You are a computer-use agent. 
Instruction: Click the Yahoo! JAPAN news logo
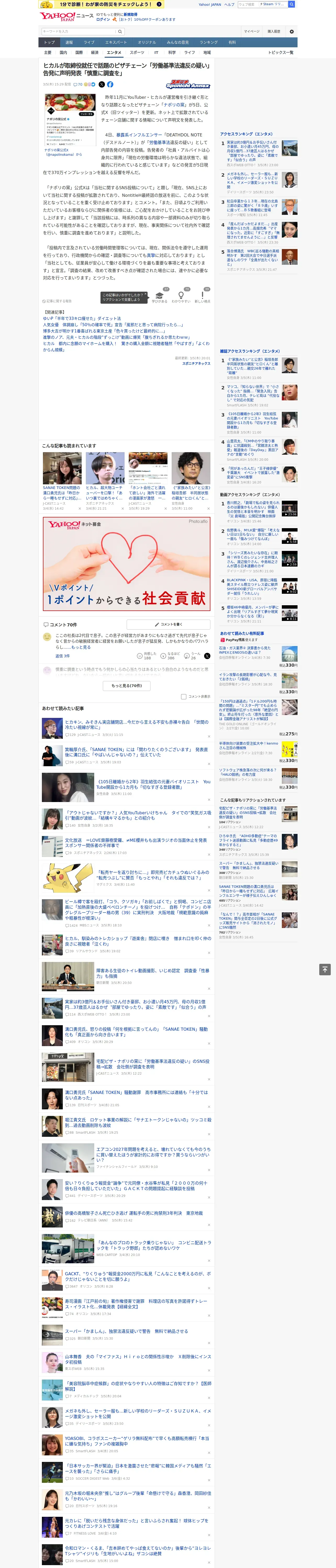(66, 16)
